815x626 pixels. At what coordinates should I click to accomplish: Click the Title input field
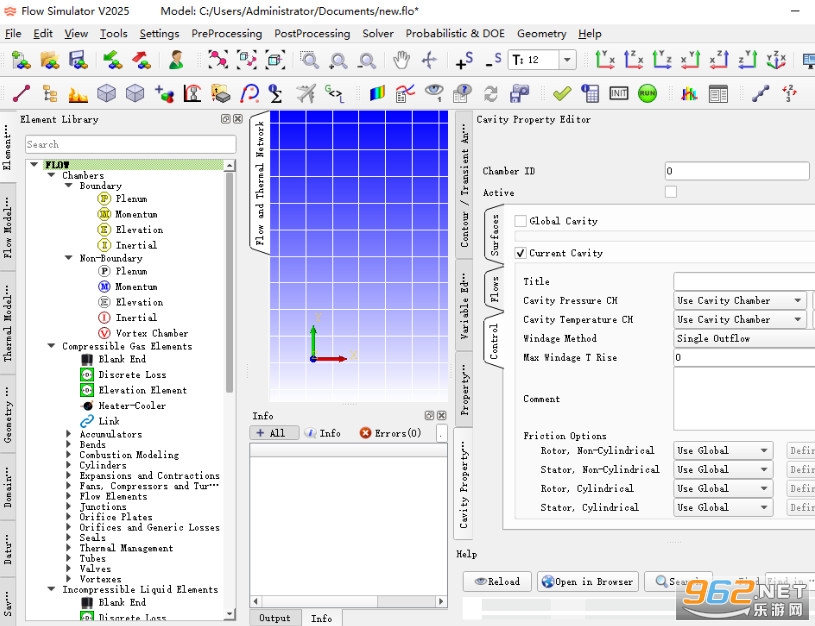744,281
